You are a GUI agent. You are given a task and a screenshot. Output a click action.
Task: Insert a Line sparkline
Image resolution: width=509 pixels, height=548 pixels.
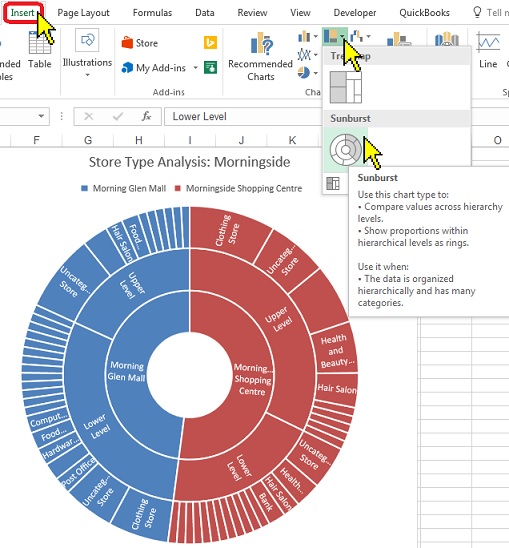point(488,50)
